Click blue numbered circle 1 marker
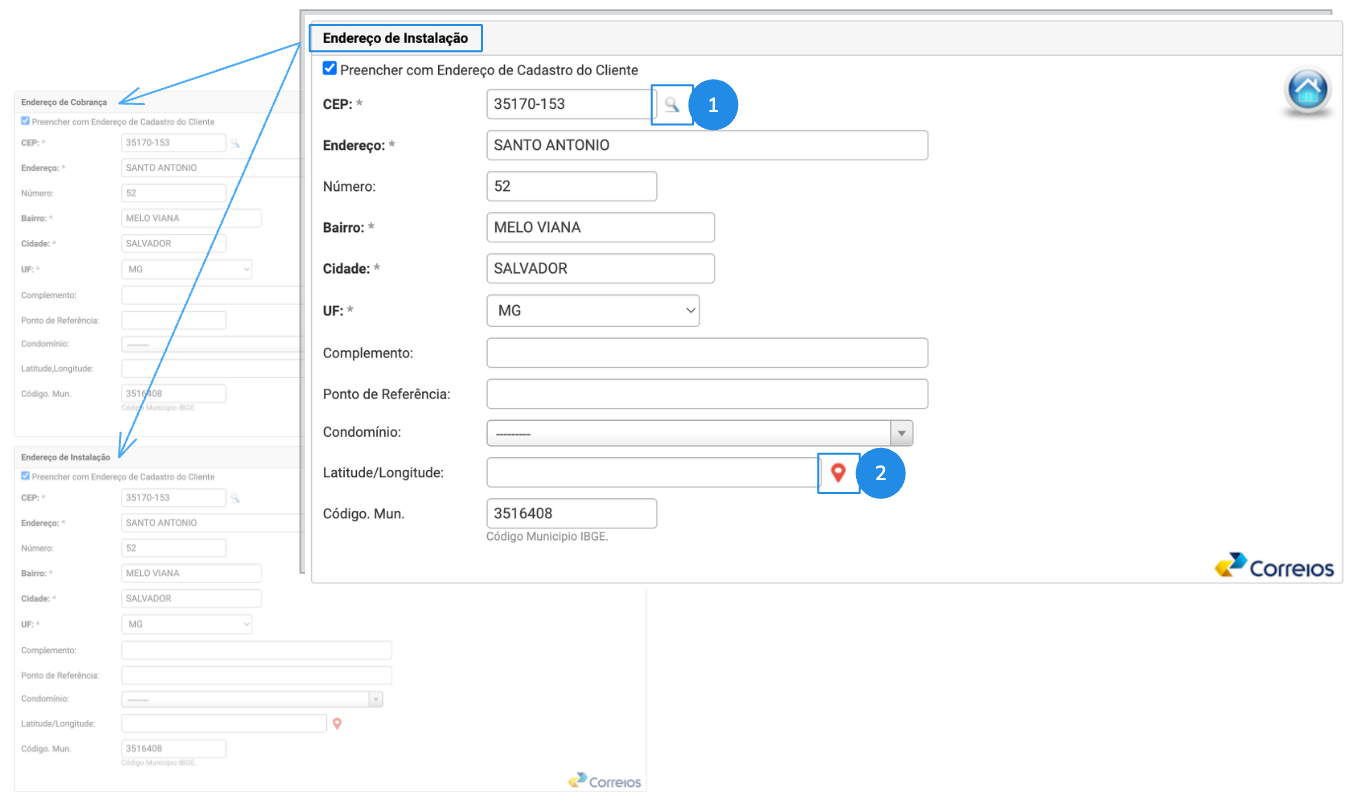This screenshot has height=805, width=1357. click(x=713, y=105)
